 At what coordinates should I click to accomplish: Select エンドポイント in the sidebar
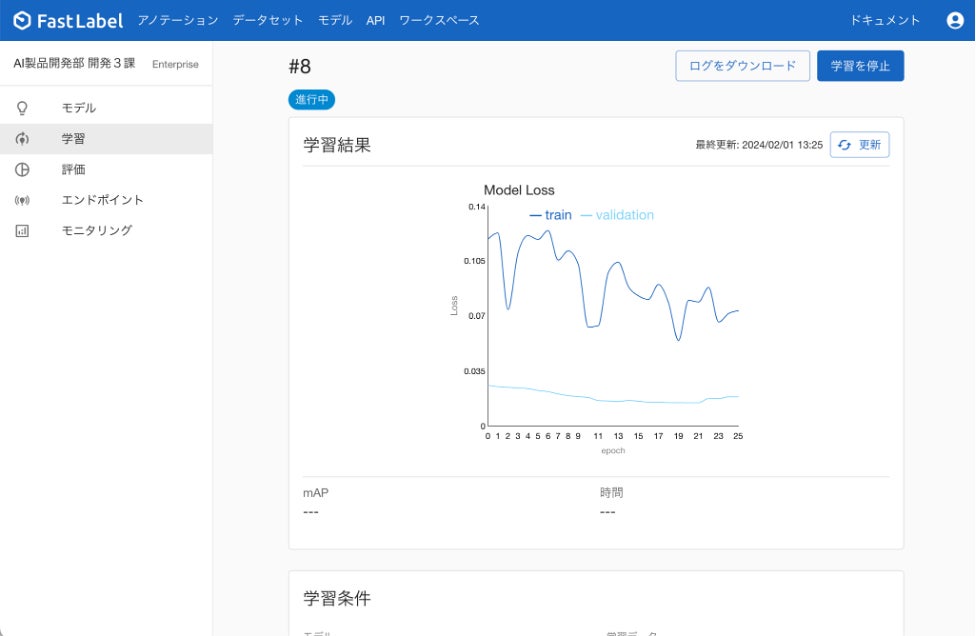coord(106,200)
